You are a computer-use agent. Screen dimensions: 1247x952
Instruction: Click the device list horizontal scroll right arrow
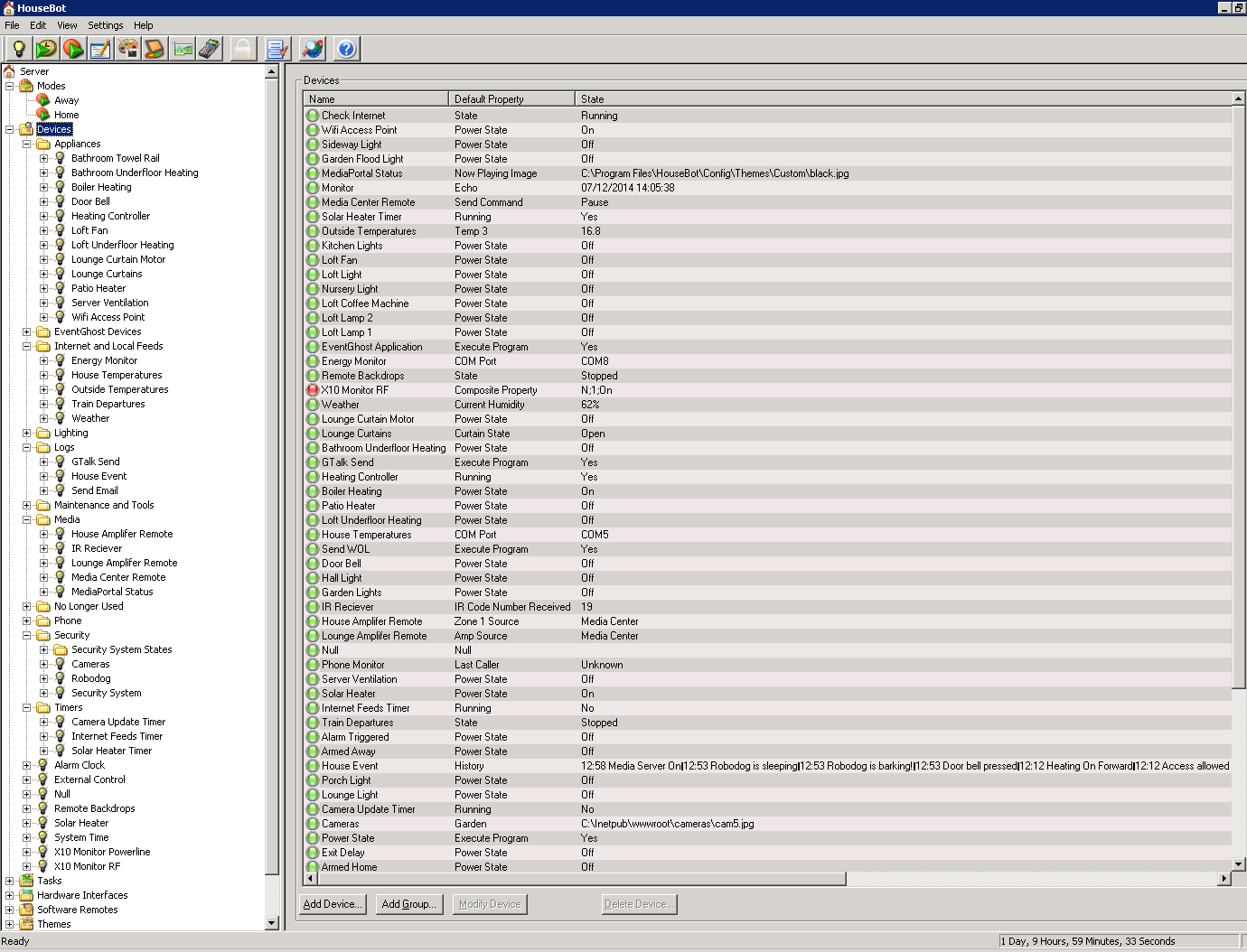[x=1224, y=878]
